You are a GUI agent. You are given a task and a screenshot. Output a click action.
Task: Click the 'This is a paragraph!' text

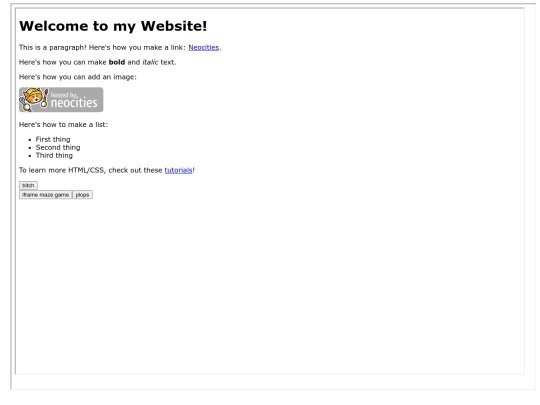click(53, 48)
